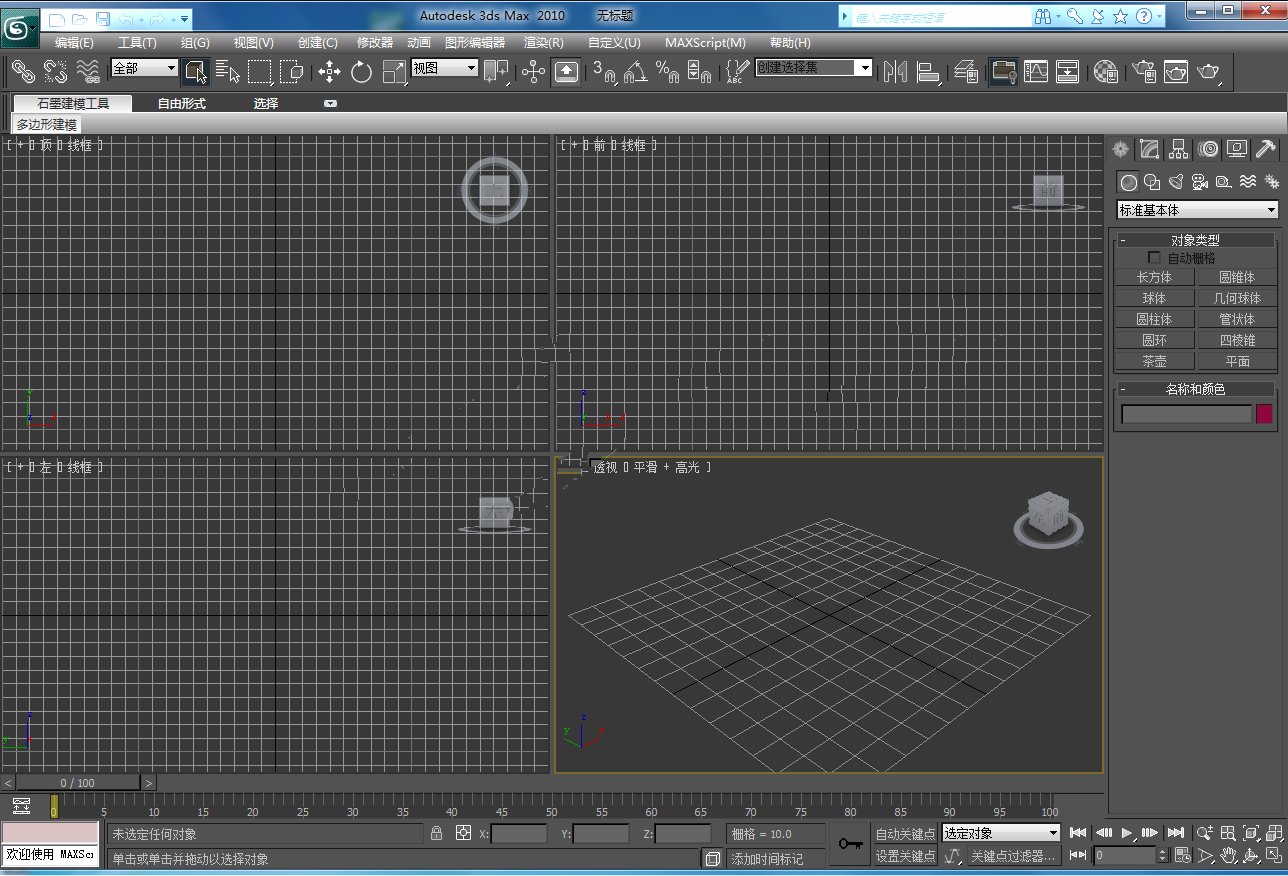Viewport: 1288px width, 876px height.
Task: Click the object name input field
Action: 1187,414
